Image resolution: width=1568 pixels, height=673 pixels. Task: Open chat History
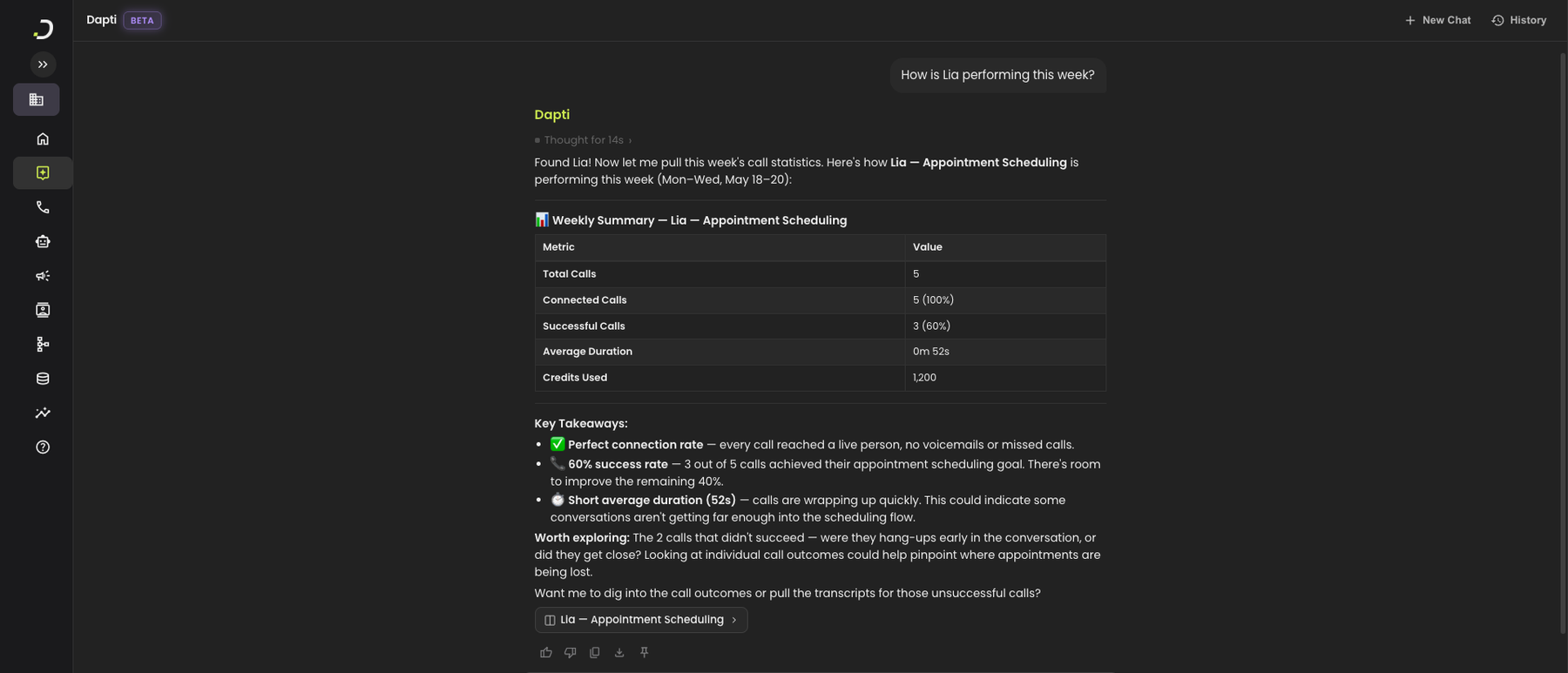(x=1518, y=20)
